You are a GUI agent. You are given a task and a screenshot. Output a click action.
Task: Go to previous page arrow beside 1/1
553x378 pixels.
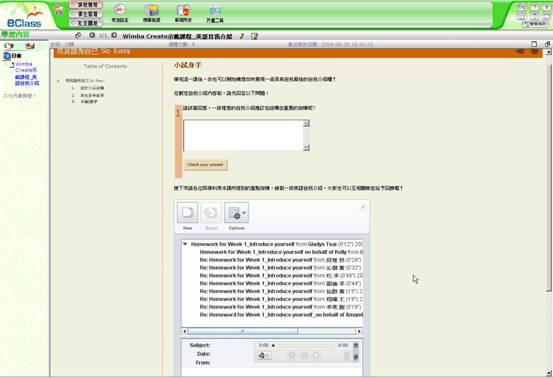[92, 35]
